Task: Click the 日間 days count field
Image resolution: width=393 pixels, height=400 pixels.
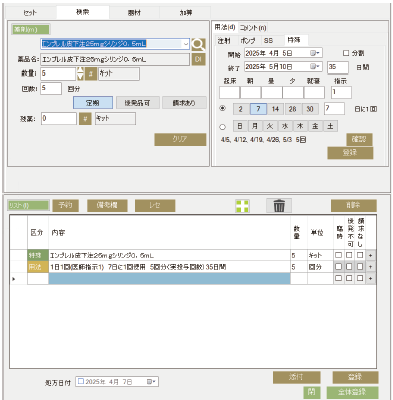Action: tap(338, 67)
